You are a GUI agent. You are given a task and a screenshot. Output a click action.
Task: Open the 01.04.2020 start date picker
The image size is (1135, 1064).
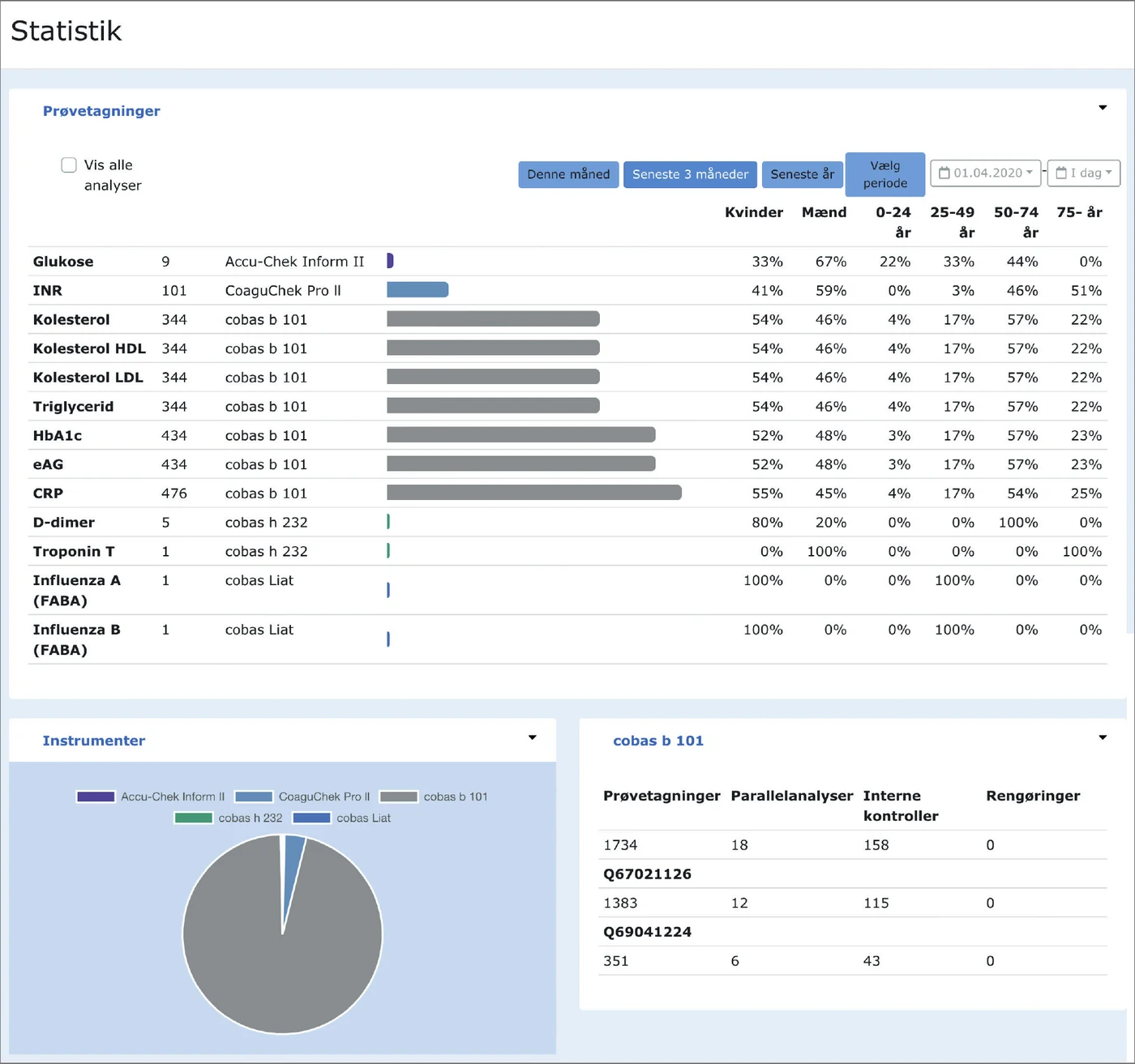[985, 173]
